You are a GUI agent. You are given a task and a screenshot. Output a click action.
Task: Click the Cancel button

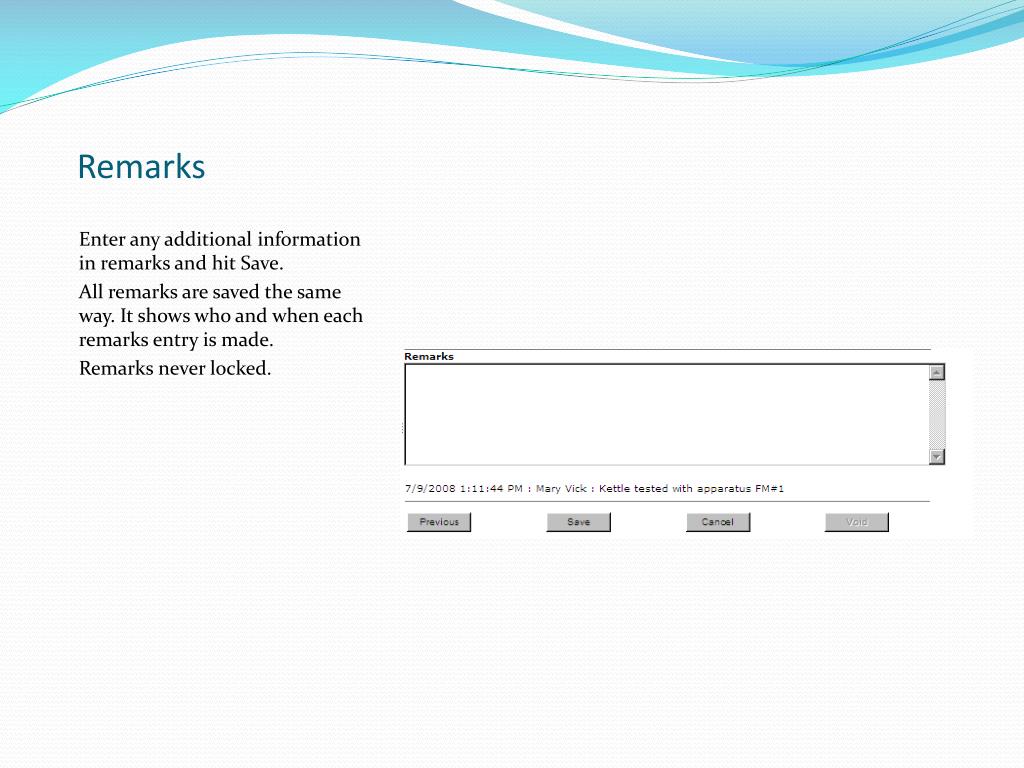[x=718, y=522]
